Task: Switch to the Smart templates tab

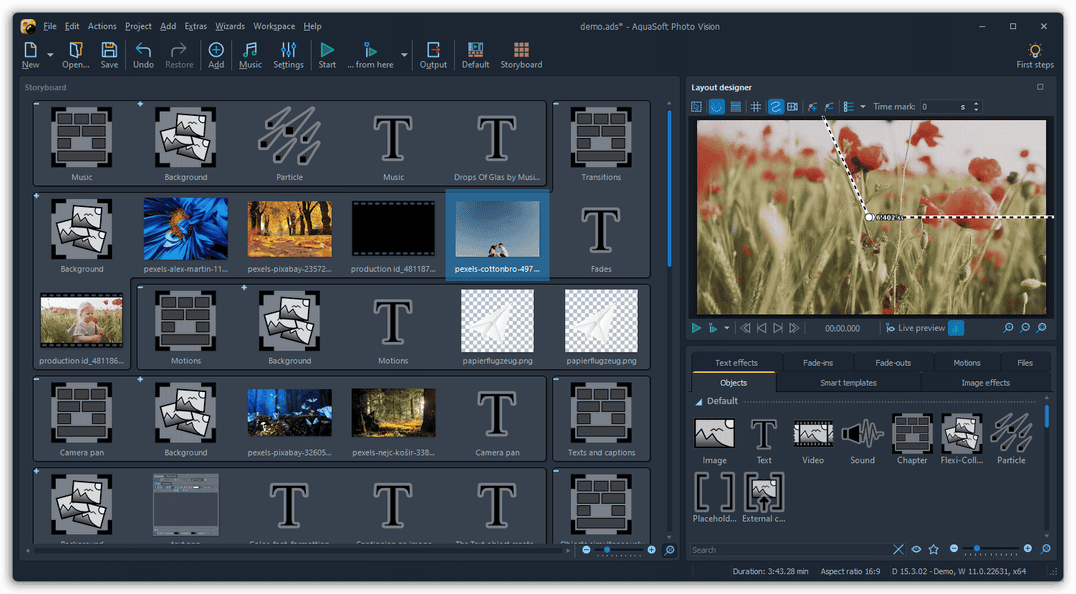Action: click(x=848, y=383)
